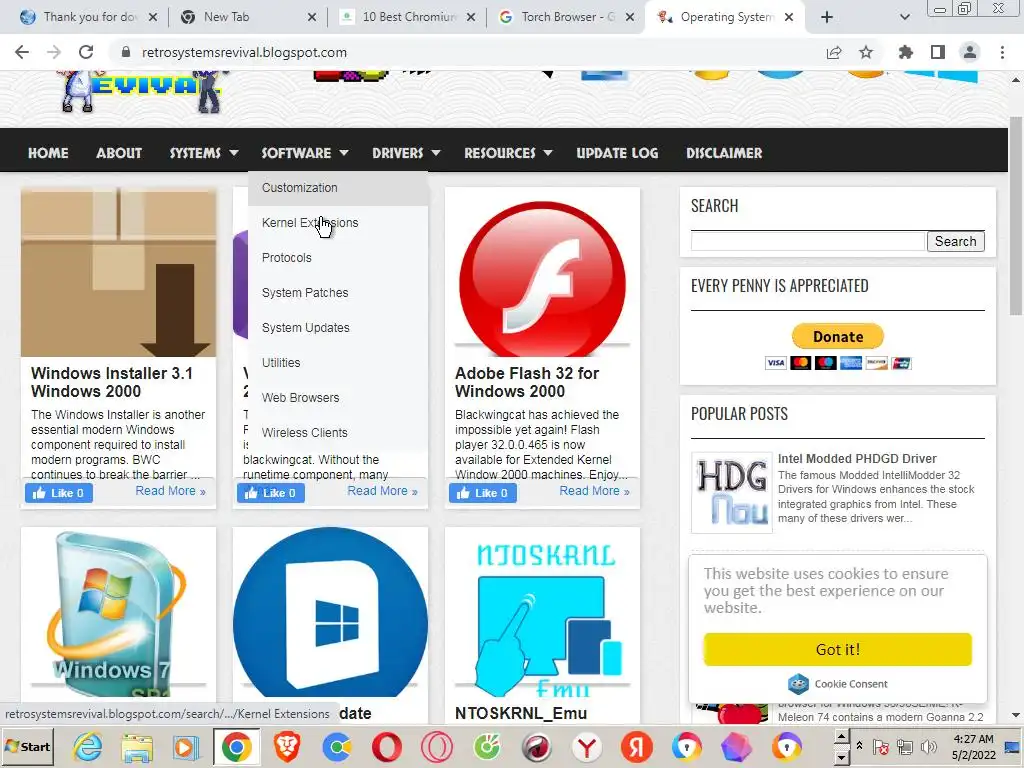
Task: Open the HOME menu item
Action: 48,153
